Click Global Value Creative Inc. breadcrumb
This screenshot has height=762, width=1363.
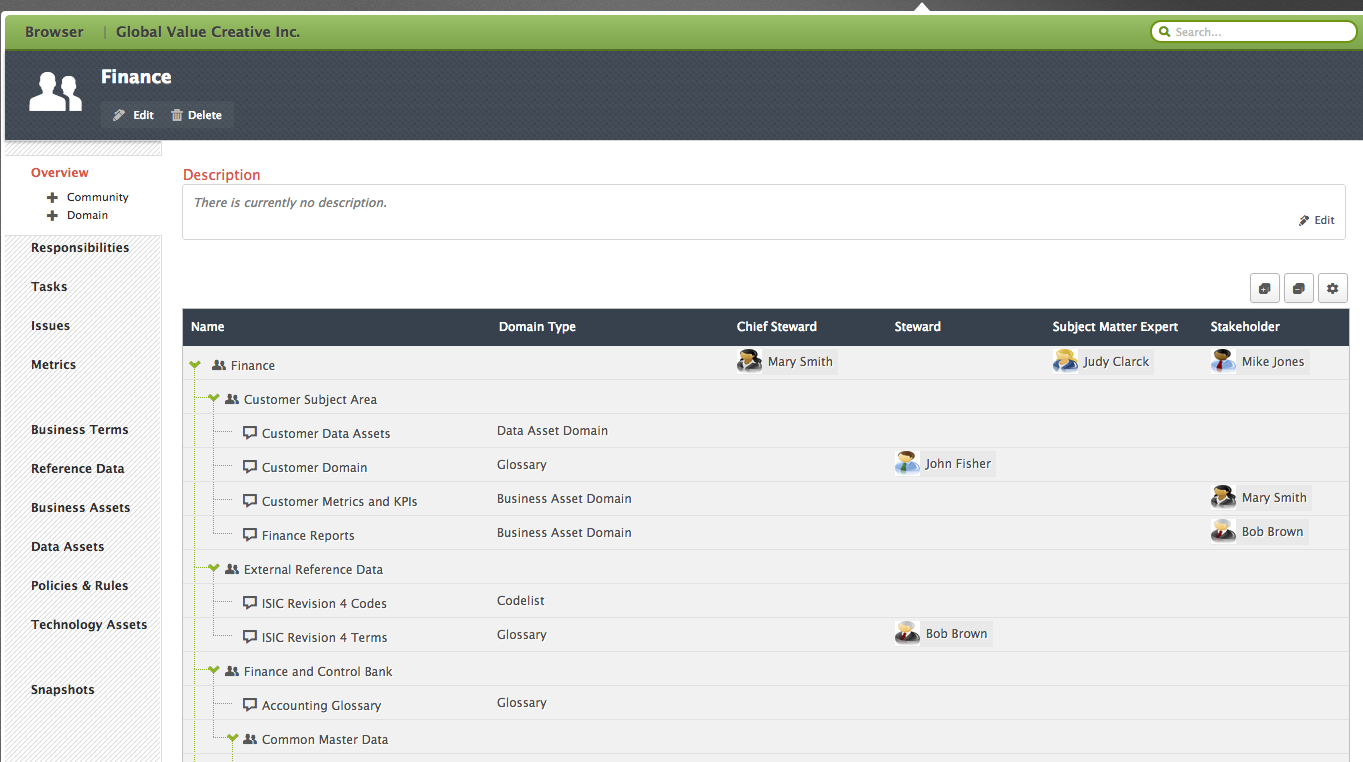pos(208,32)
